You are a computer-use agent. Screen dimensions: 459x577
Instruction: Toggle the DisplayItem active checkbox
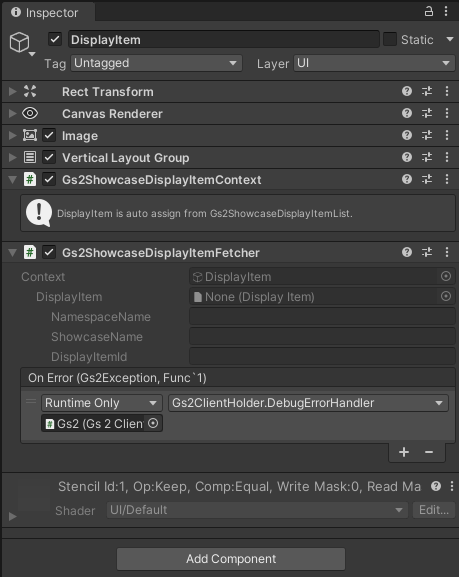click(x=55, y=39)
